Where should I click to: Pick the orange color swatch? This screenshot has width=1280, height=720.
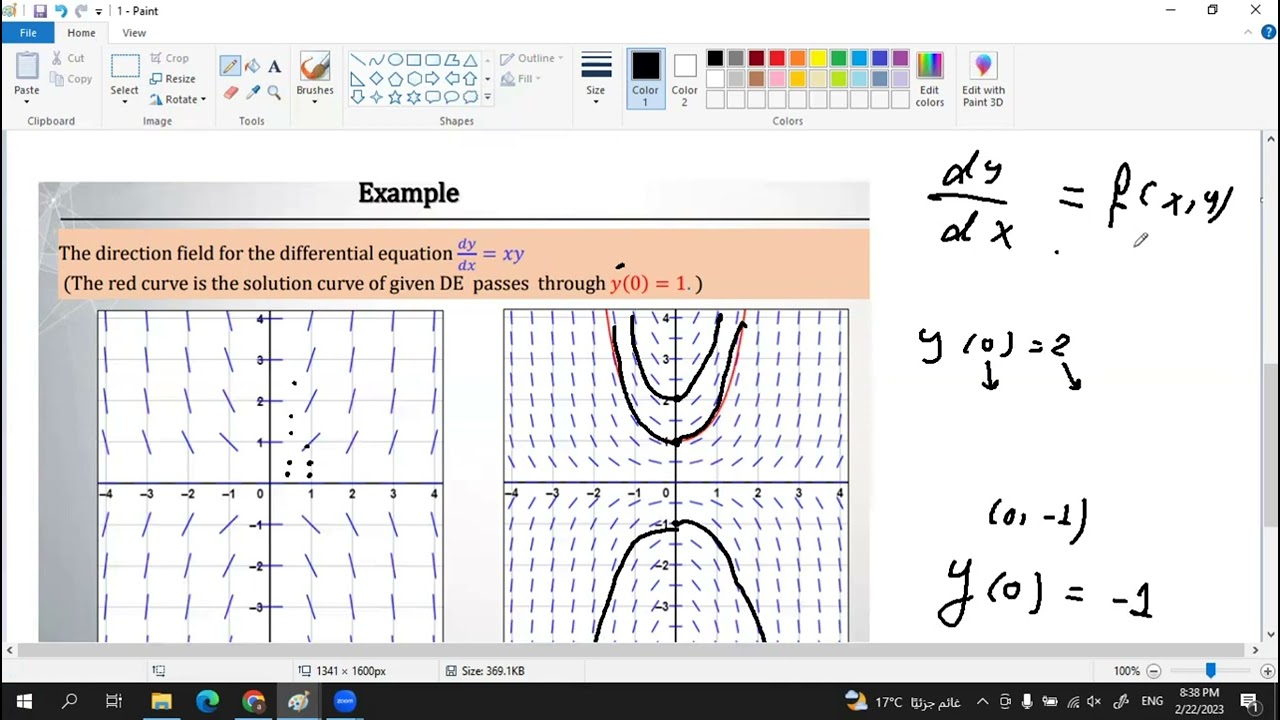pyautogui.click(x=798, y=59)
